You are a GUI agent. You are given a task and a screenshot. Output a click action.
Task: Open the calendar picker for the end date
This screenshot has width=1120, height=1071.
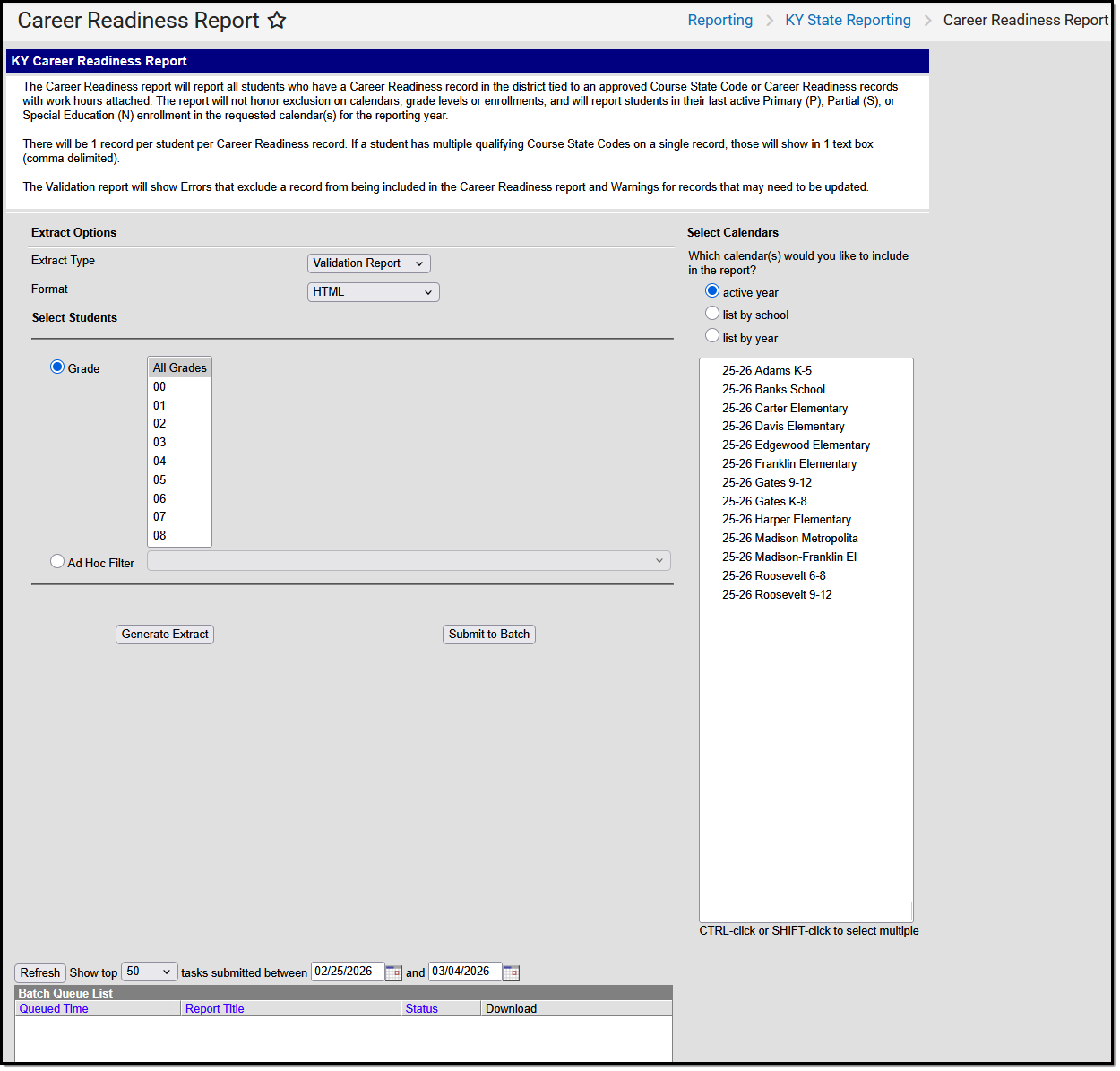(511, 972)
